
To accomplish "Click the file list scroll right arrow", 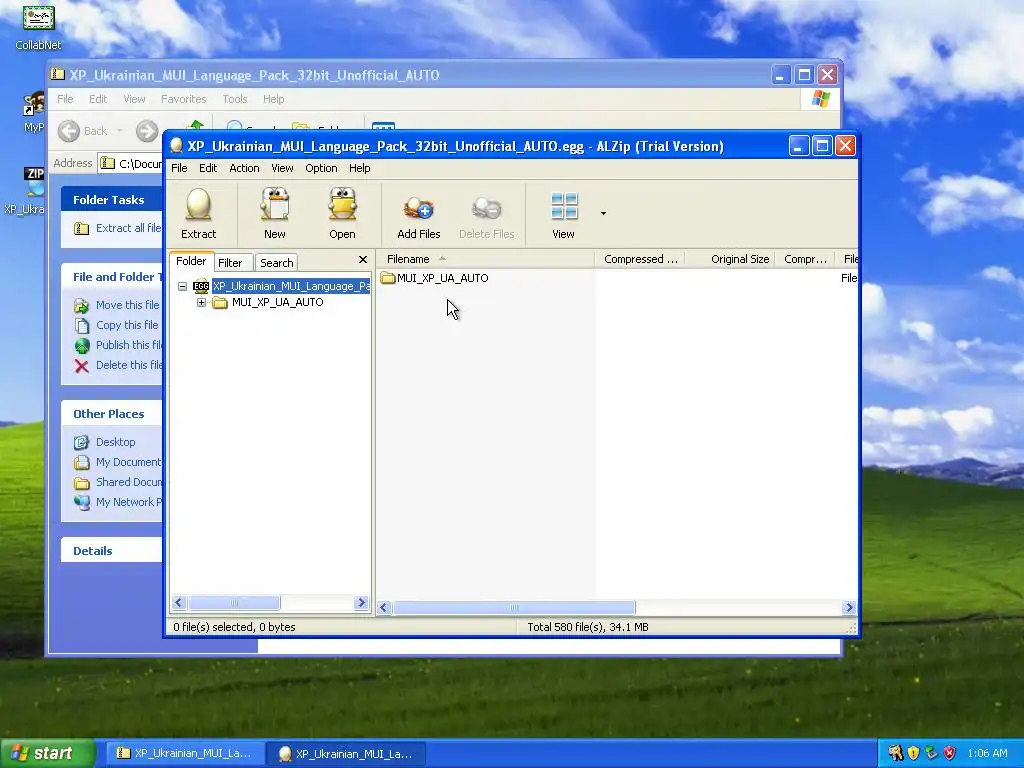I will coord(849,608).
